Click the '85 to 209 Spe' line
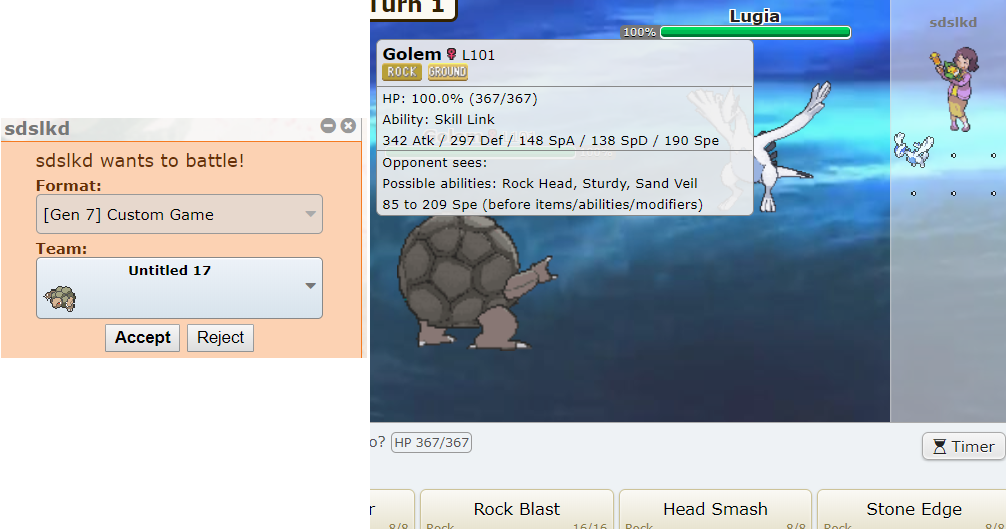This screenshot has height=529, width=1006. pyautogui.click(x=542, y=205)
